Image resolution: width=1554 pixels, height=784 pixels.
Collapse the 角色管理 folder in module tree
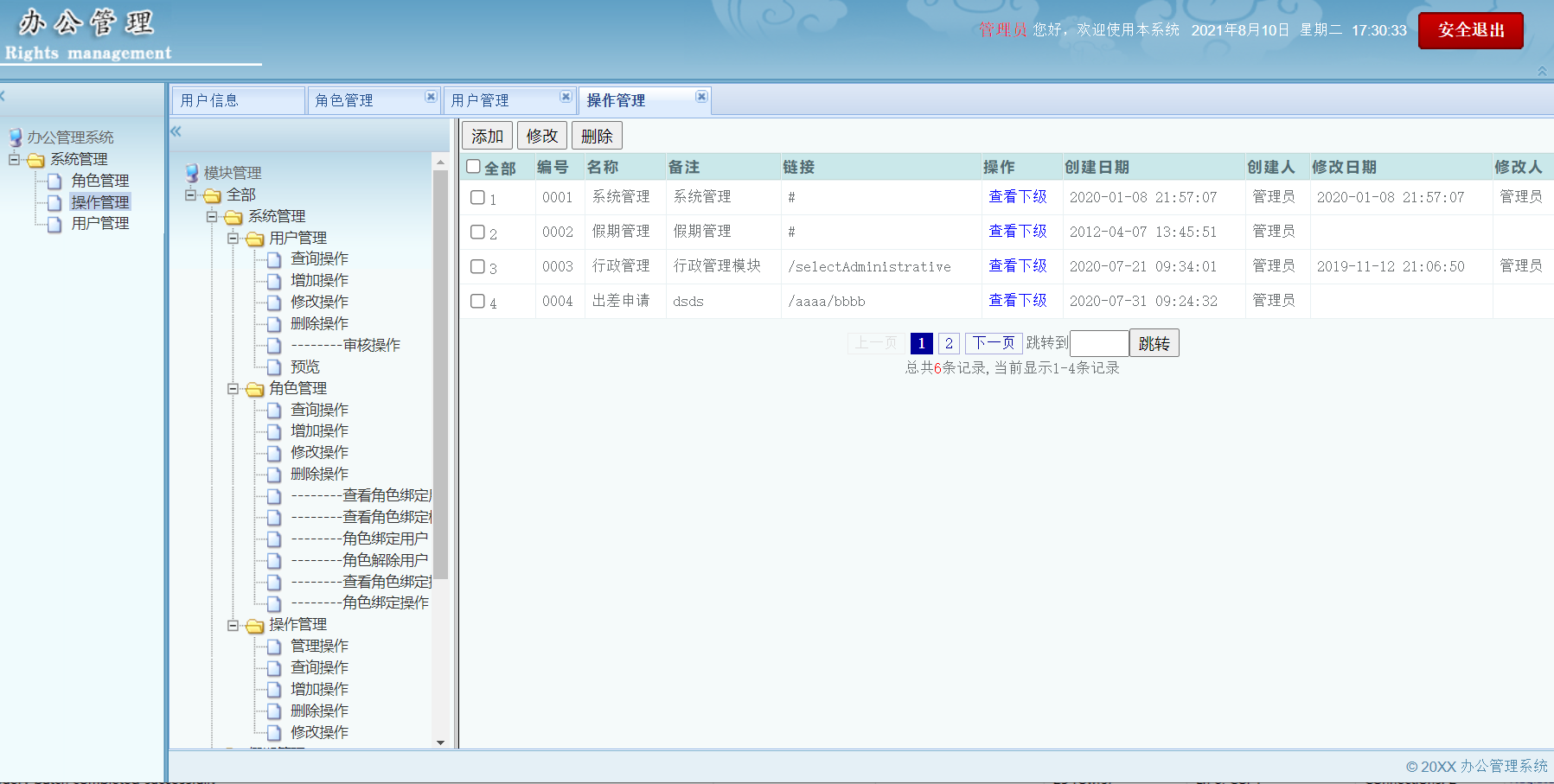tap(233, 389)
